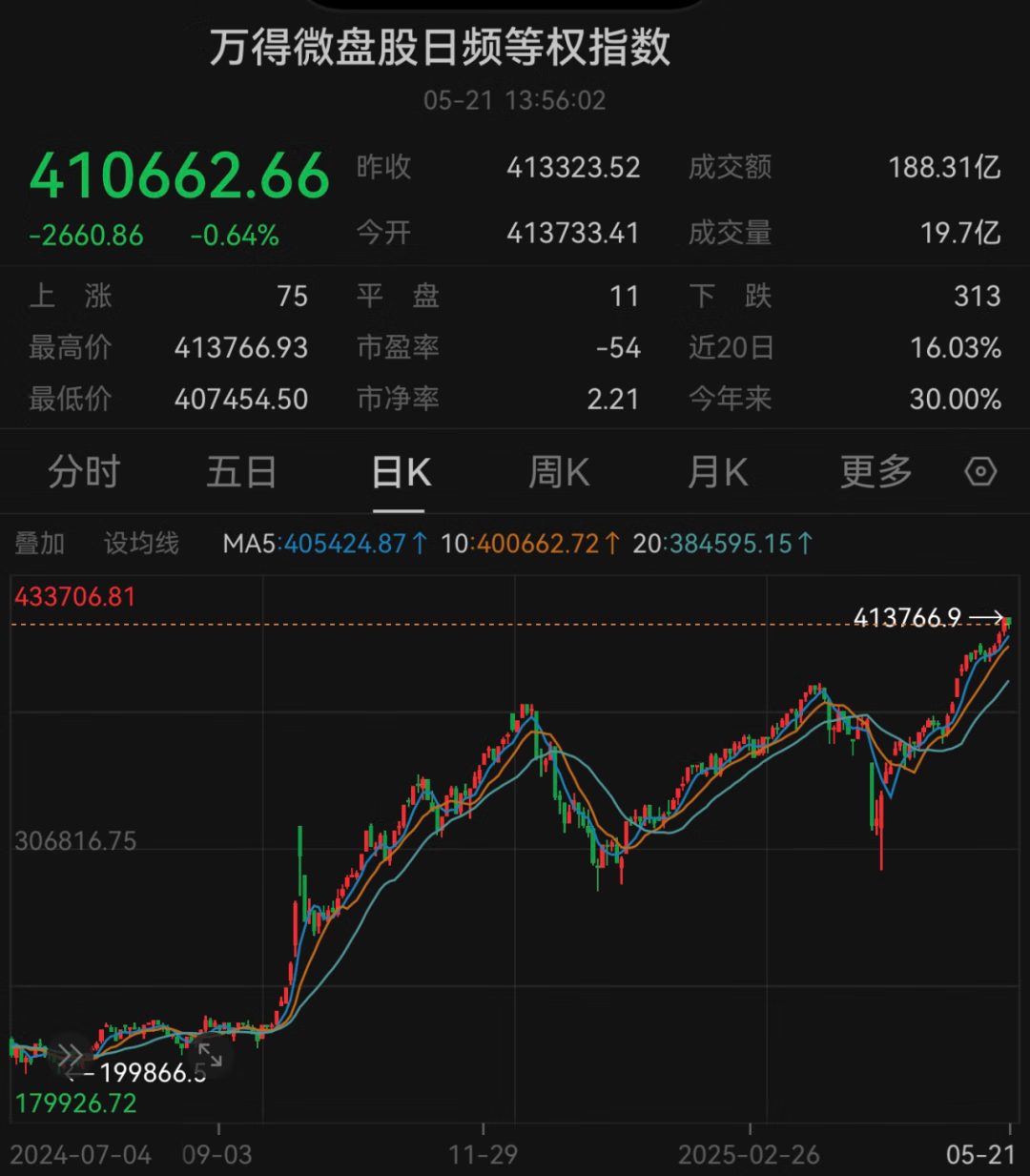Viewport: 1030px width, 1176px height.
Task: Tap the date axis label 05-21
Action: coord(981,1155)
